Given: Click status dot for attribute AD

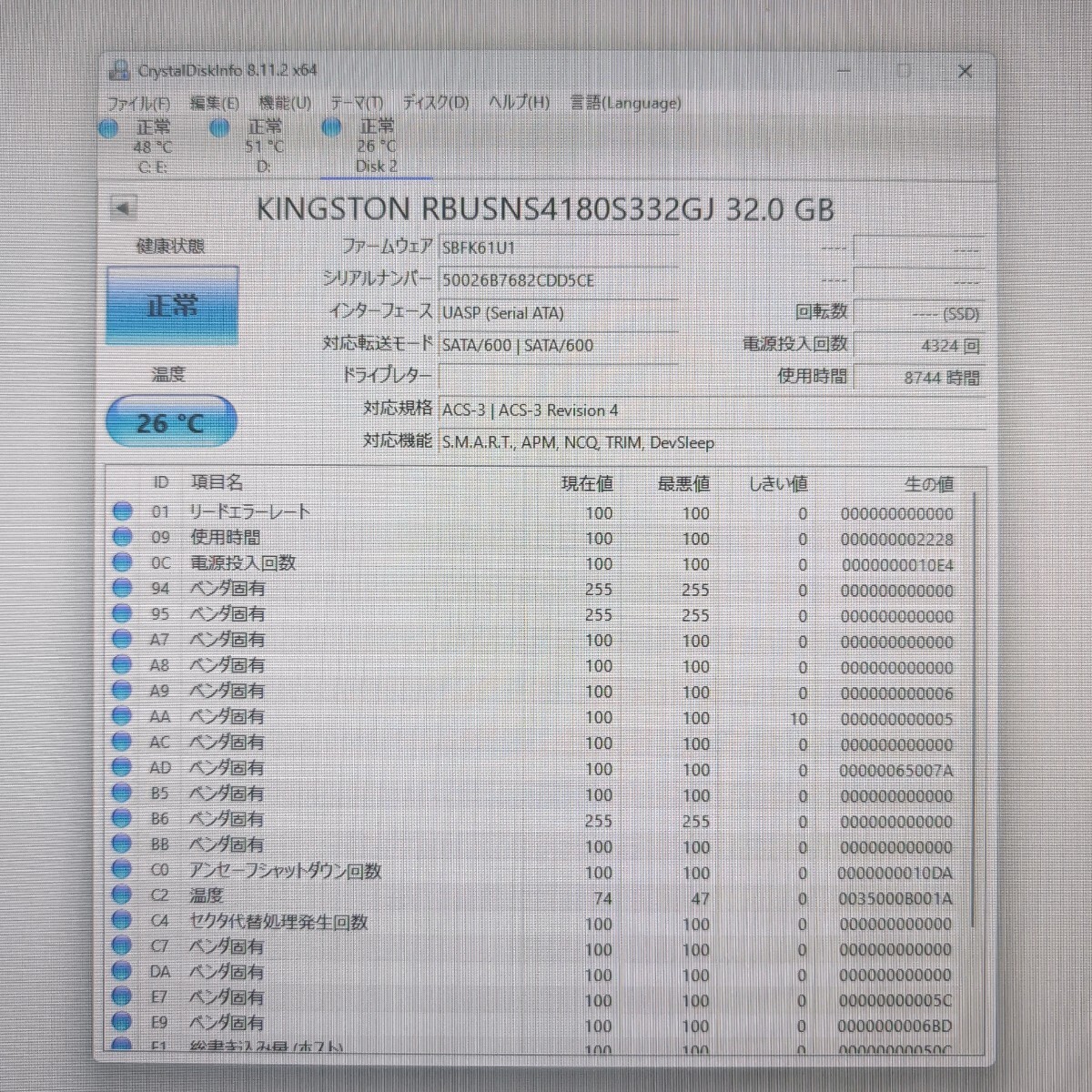Looking at the screenshot, I should click(x=122, y=768).
